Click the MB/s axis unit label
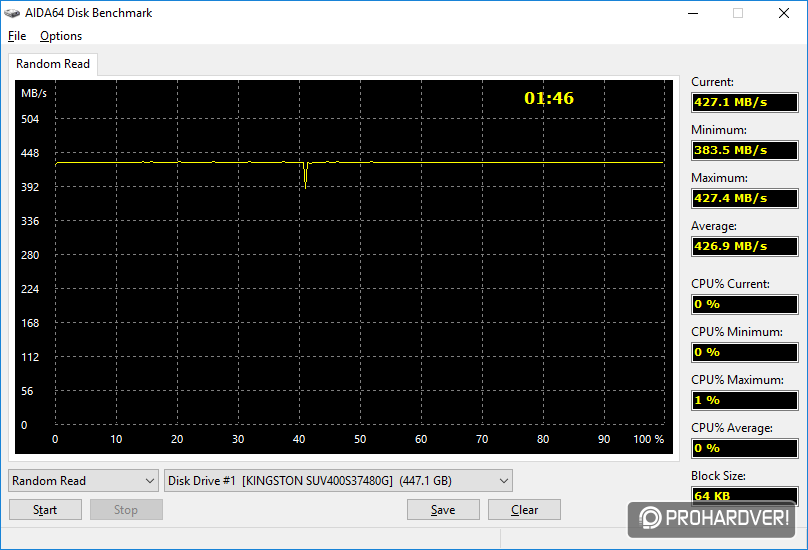808x550 pixels. [x=34, y=93]
